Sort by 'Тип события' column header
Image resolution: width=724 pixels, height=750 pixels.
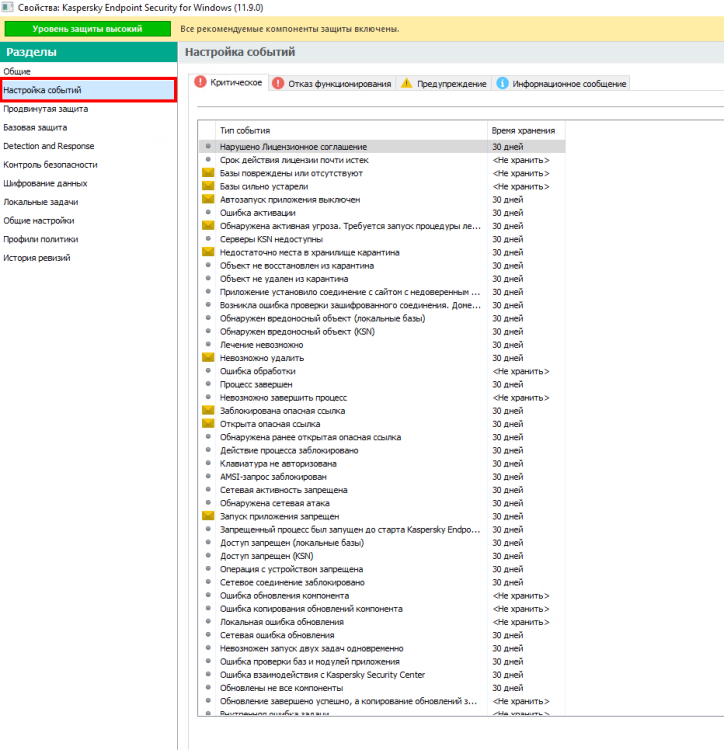coord(351,130)
